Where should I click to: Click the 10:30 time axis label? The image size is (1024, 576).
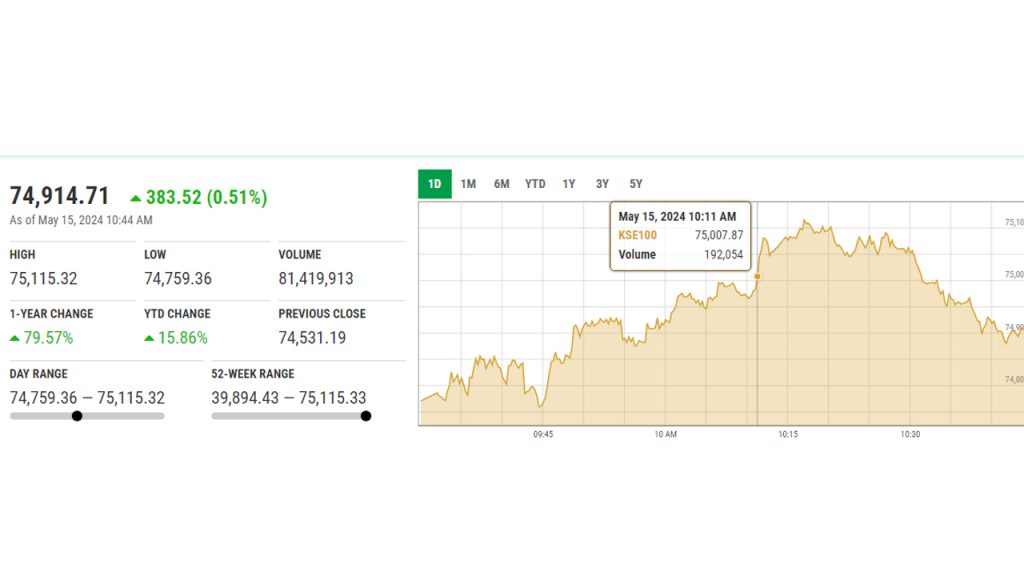point(910,435)
